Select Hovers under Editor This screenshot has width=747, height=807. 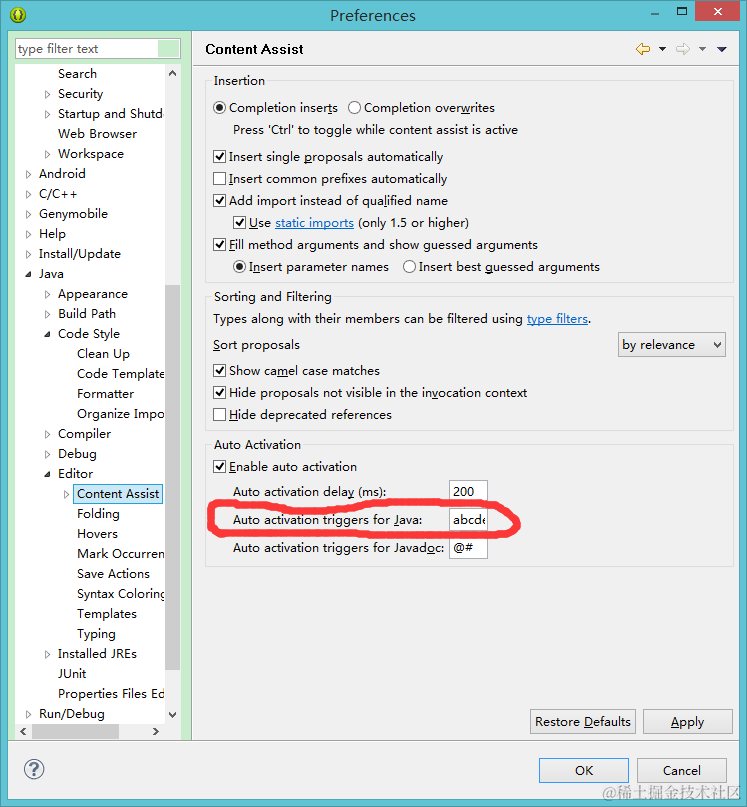tap(97, 534)
